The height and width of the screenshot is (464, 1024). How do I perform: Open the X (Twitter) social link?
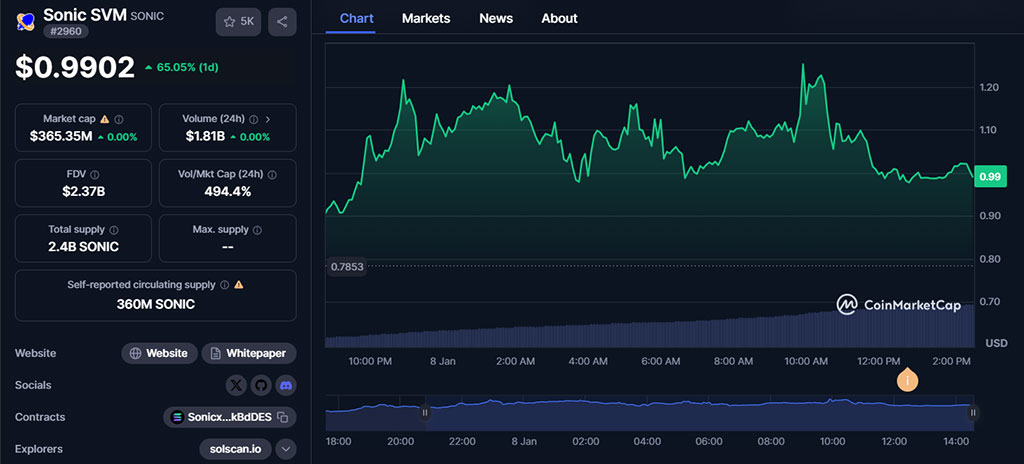236,385
